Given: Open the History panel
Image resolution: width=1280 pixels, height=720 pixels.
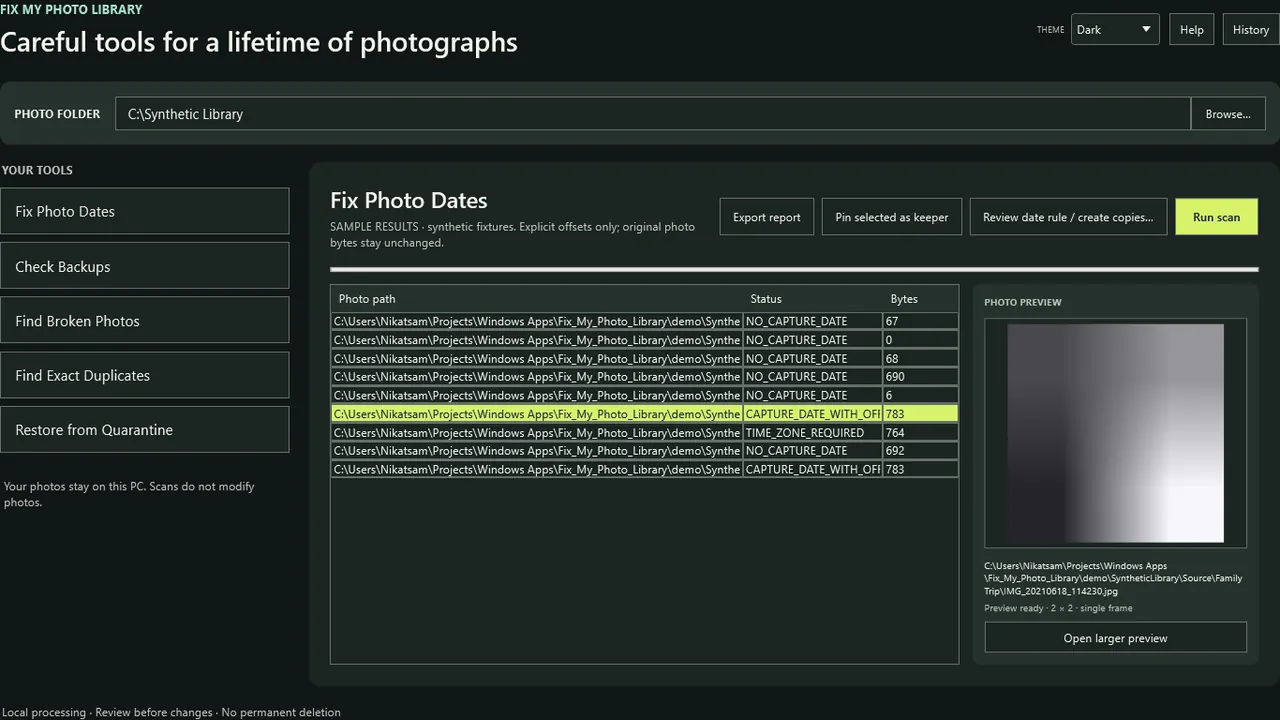Looking at the screenshot, I should click(1250, 29).
